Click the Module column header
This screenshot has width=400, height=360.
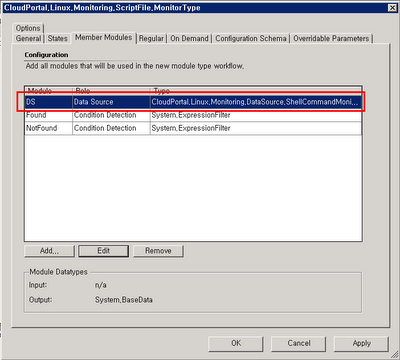(48, 91)
